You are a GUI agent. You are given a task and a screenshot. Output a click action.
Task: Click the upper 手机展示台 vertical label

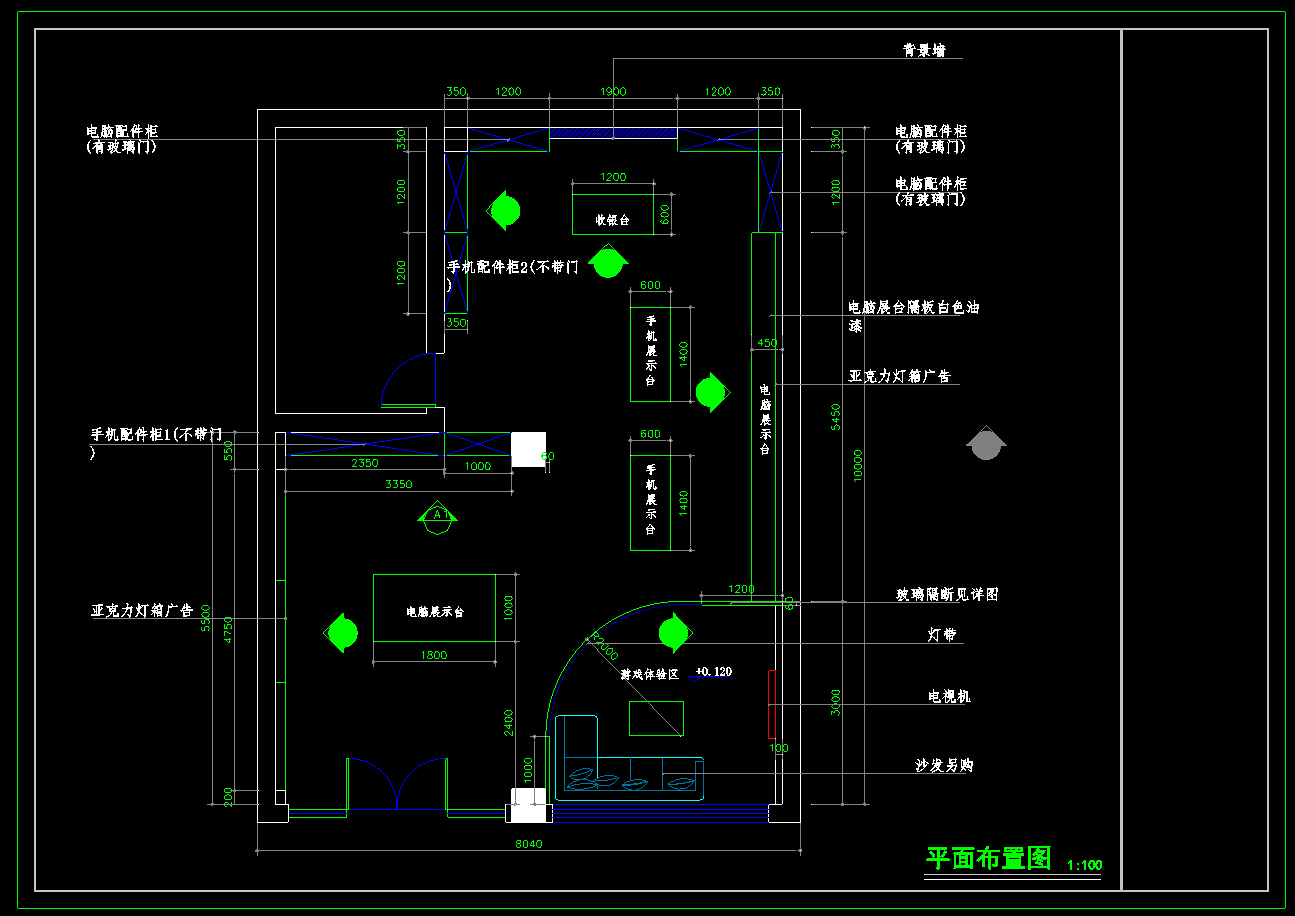(x=650, y=351)
